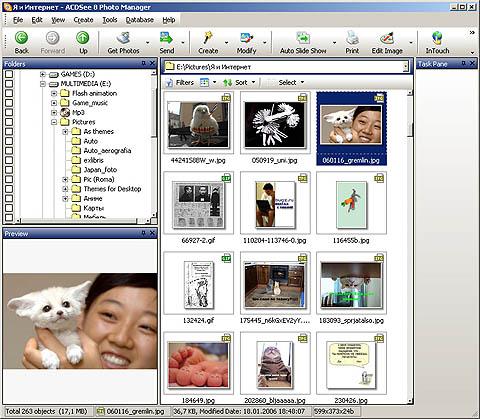This screenshot has height=419, width=480.
Task: Go up one folder with Up icon
Action: tap(83, 38)
